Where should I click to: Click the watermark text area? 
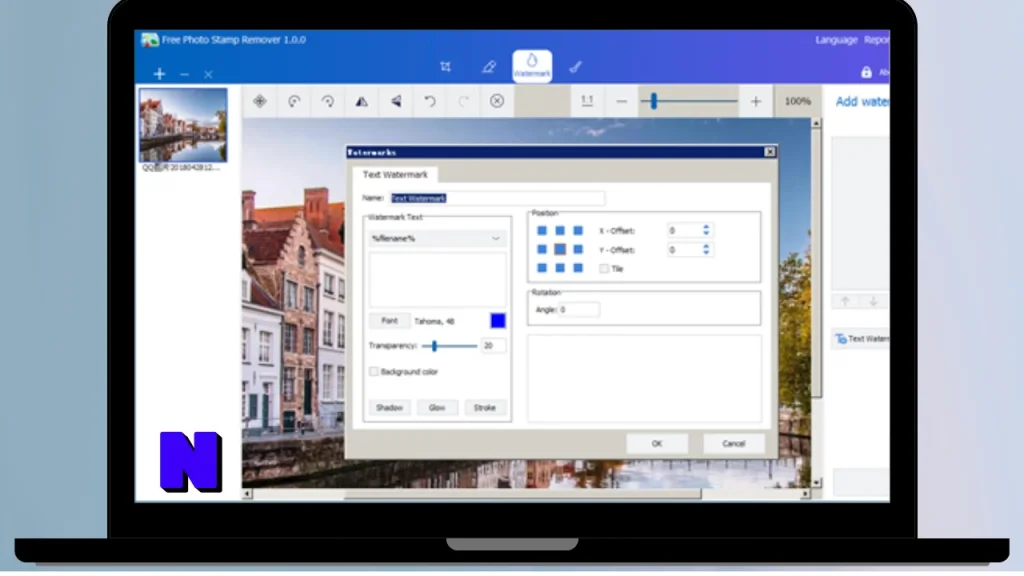tap(437, 280)
